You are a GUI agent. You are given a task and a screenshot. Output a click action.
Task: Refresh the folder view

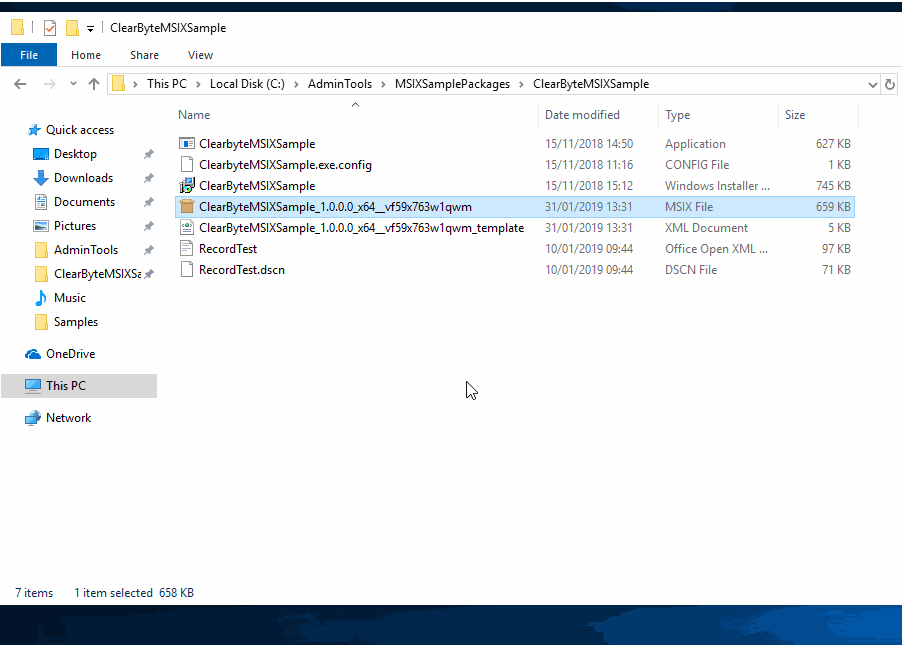tap(890, 85)
